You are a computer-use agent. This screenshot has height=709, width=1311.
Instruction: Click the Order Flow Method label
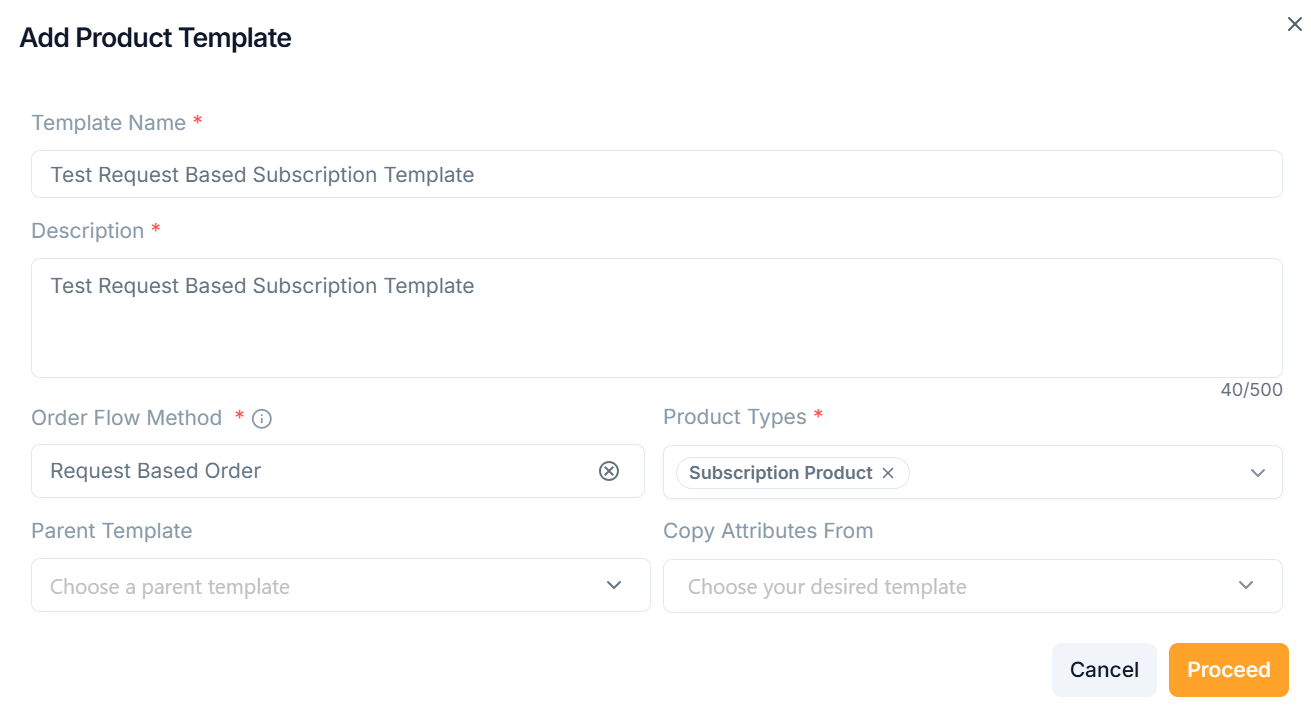tap(127, 418)
